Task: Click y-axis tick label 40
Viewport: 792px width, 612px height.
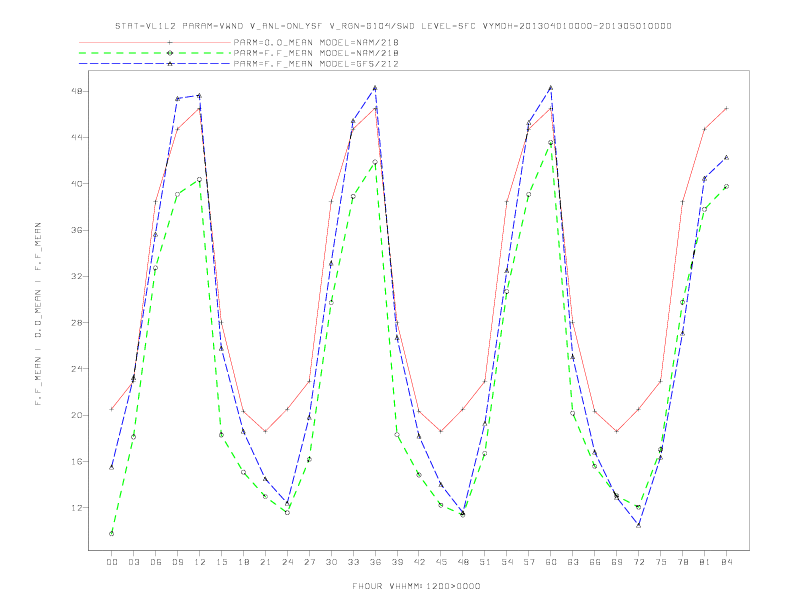Action: 77,184
